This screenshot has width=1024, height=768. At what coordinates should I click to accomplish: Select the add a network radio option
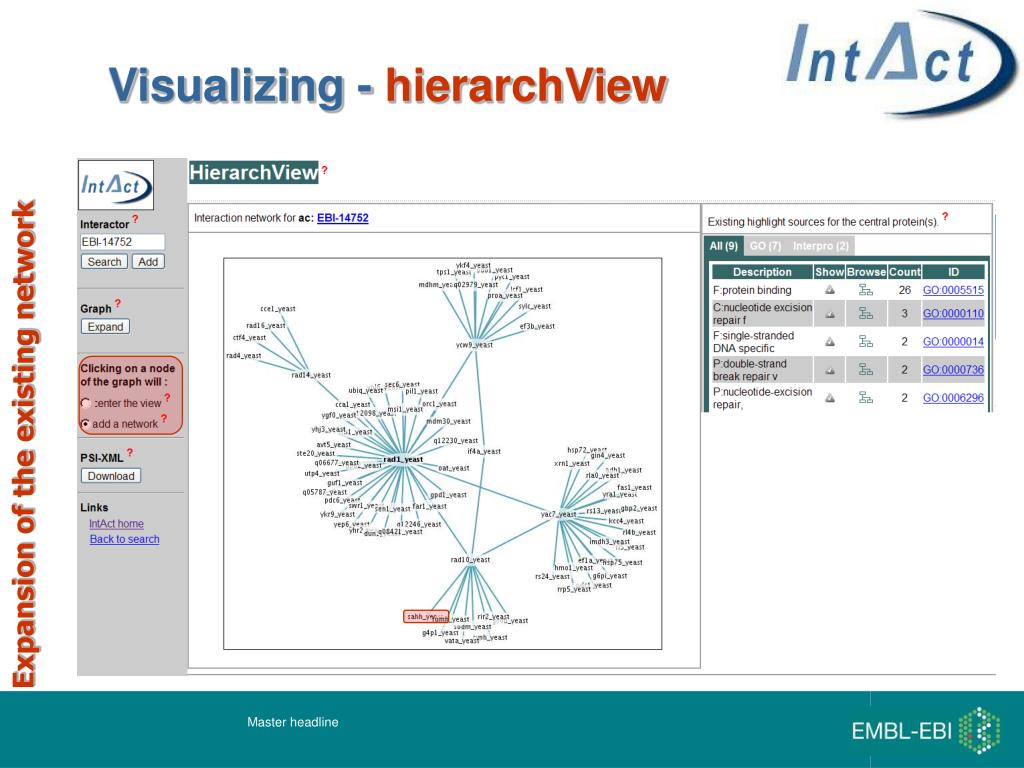86,424
